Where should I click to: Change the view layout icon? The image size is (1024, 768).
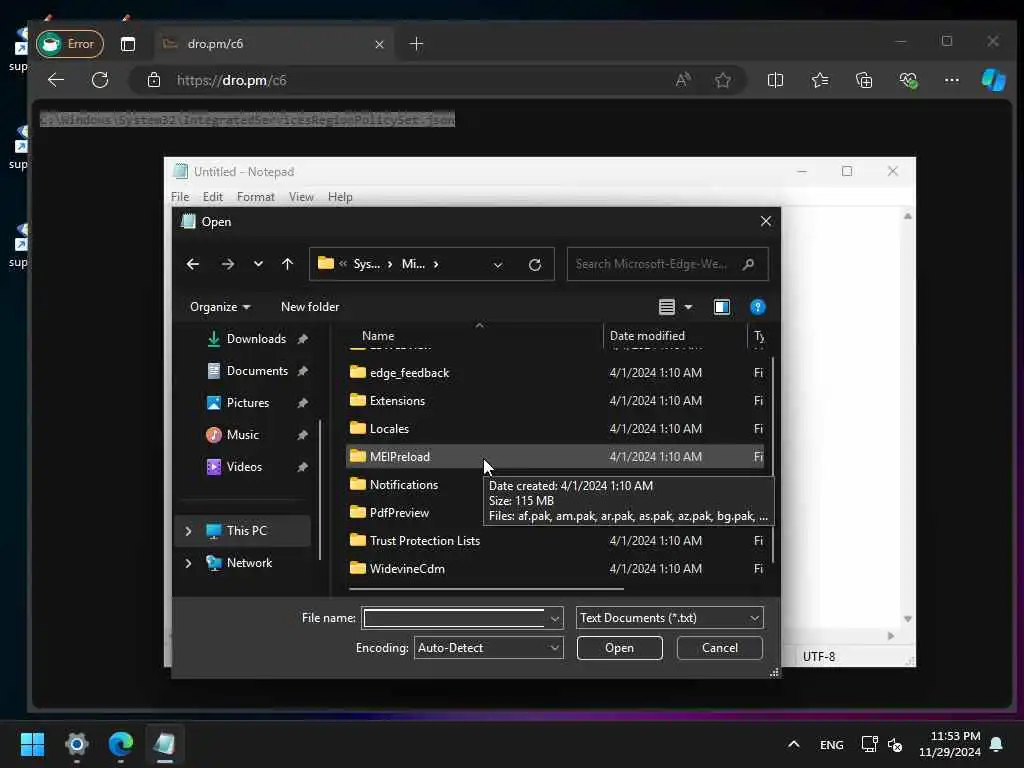point(666,307)
